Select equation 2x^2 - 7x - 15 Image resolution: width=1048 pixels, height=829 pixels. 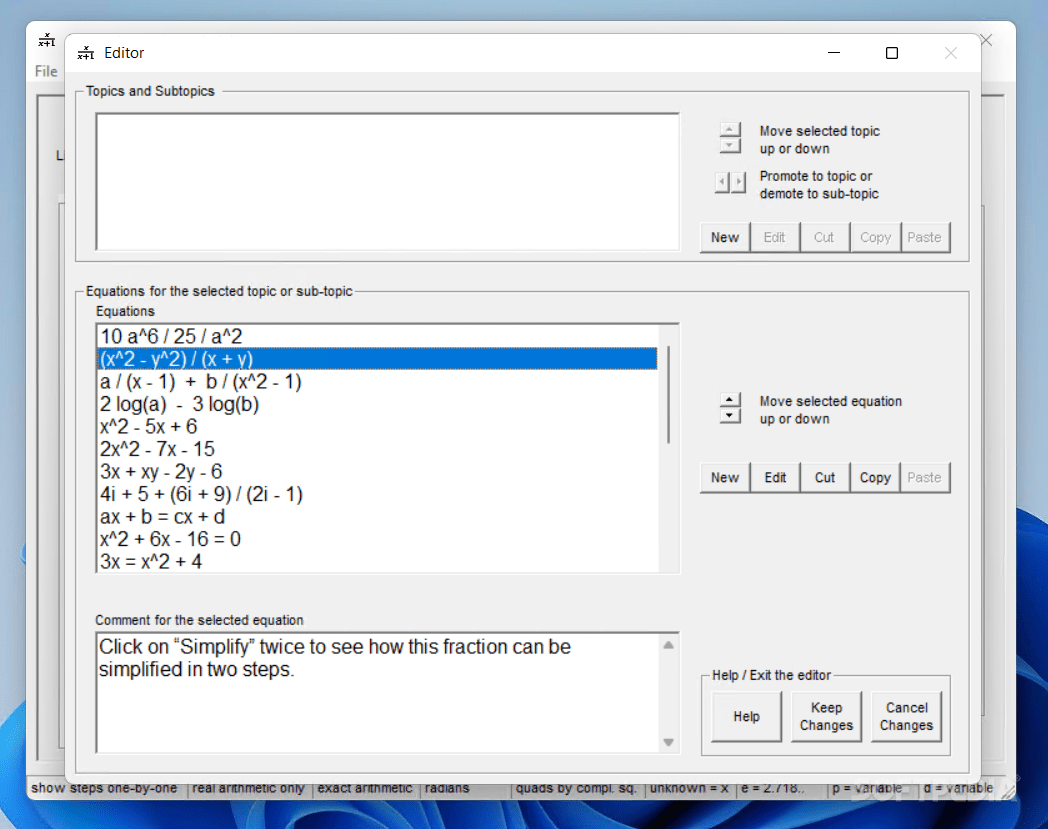point(377,449)
